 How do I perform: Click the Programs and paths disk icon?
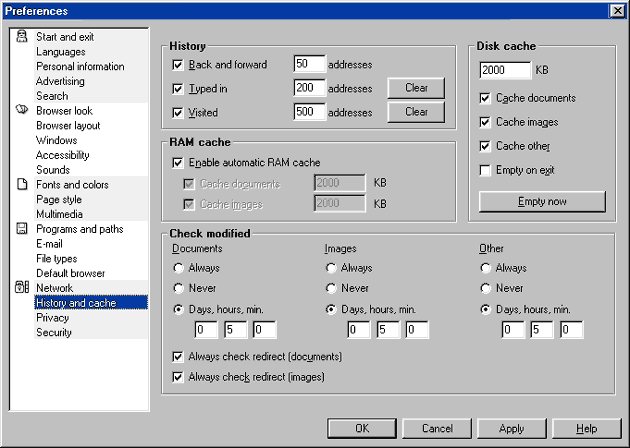click(22, 229)
